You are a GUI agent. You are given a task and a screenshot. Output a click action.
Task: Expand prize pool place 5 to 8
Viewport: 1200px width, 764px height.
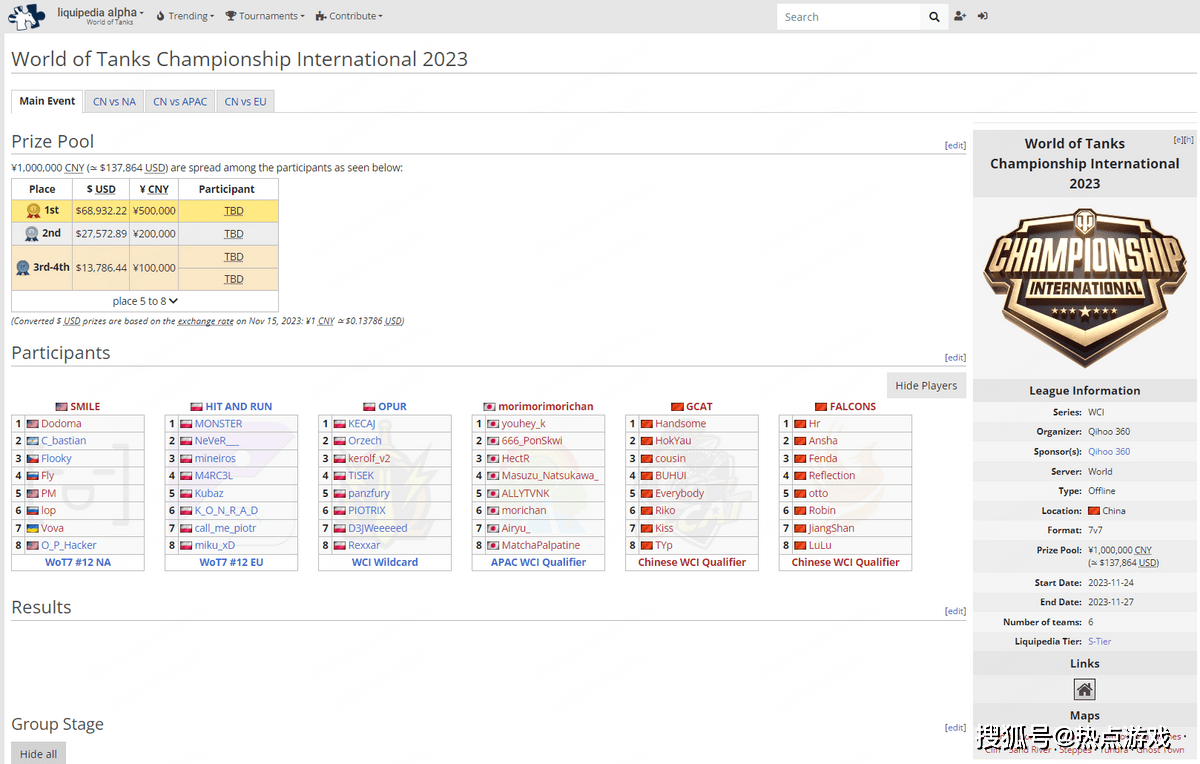click(145, 301)
